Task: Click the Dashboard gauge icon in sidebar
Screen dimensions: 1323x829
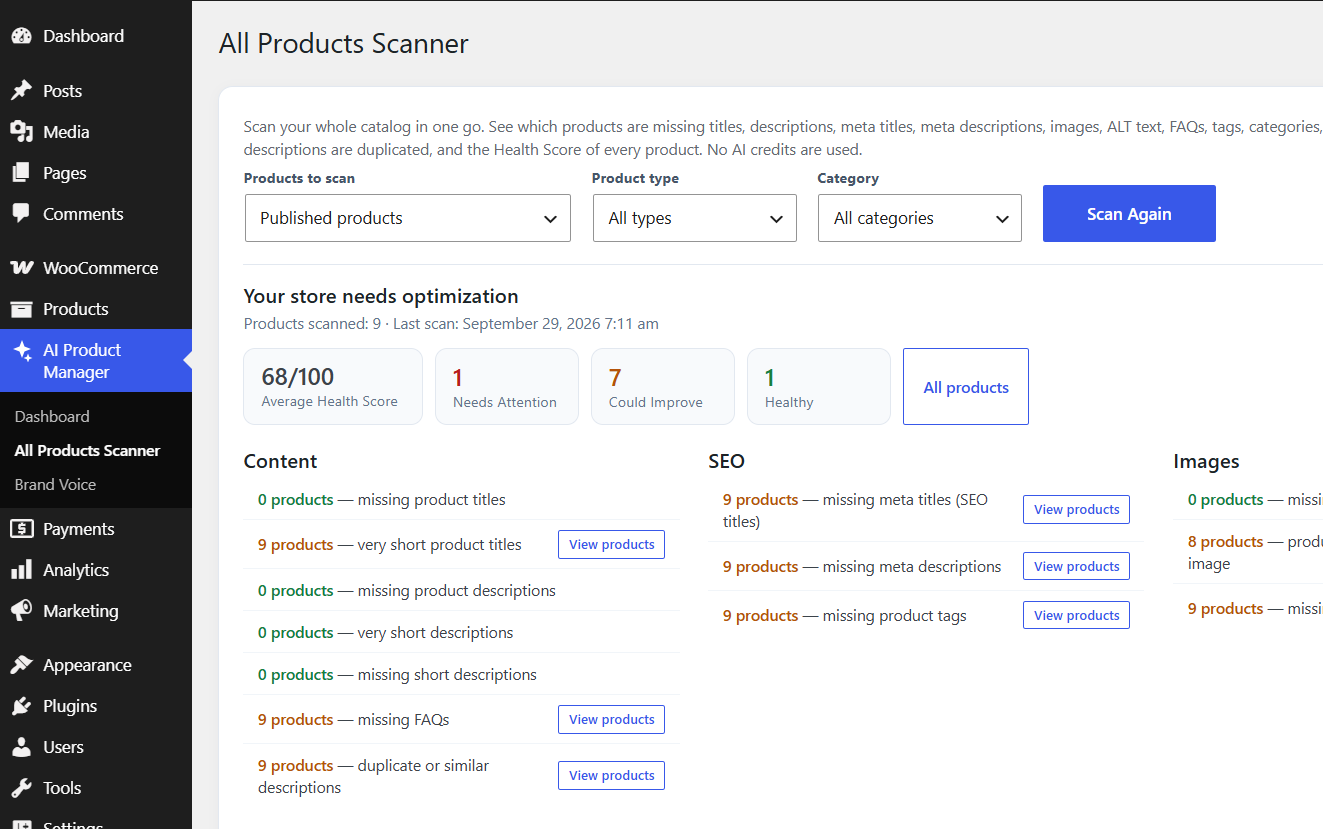Action: [21, 36]
